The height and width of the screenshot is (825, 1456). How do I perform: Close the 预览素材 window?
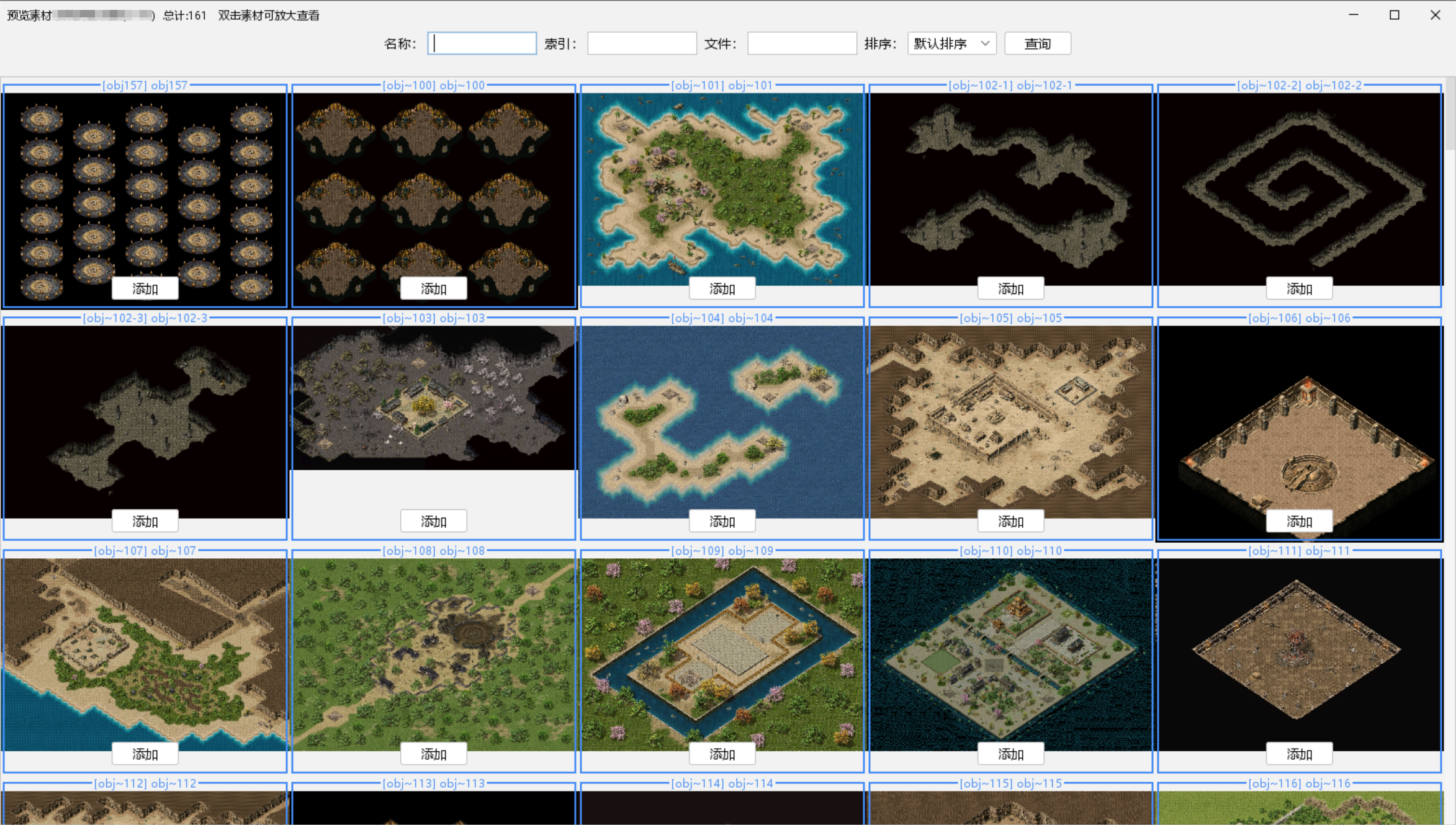click(x=1435, y=15)
